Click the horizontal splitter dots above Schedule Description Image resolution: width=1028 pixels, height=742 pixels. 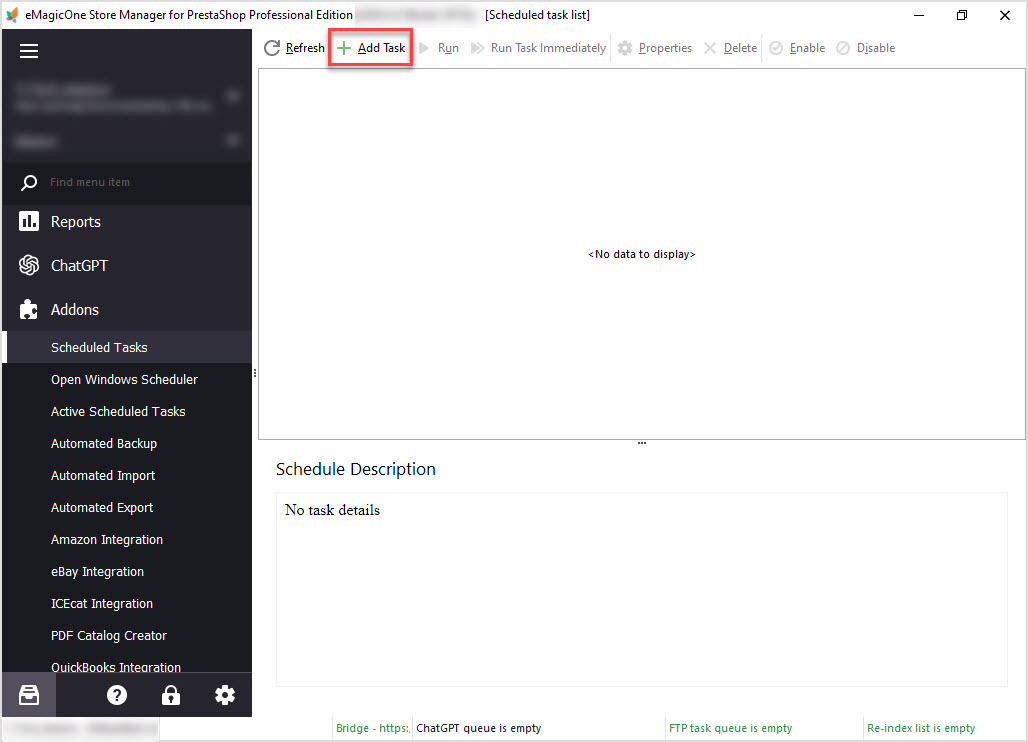[642, 443]
